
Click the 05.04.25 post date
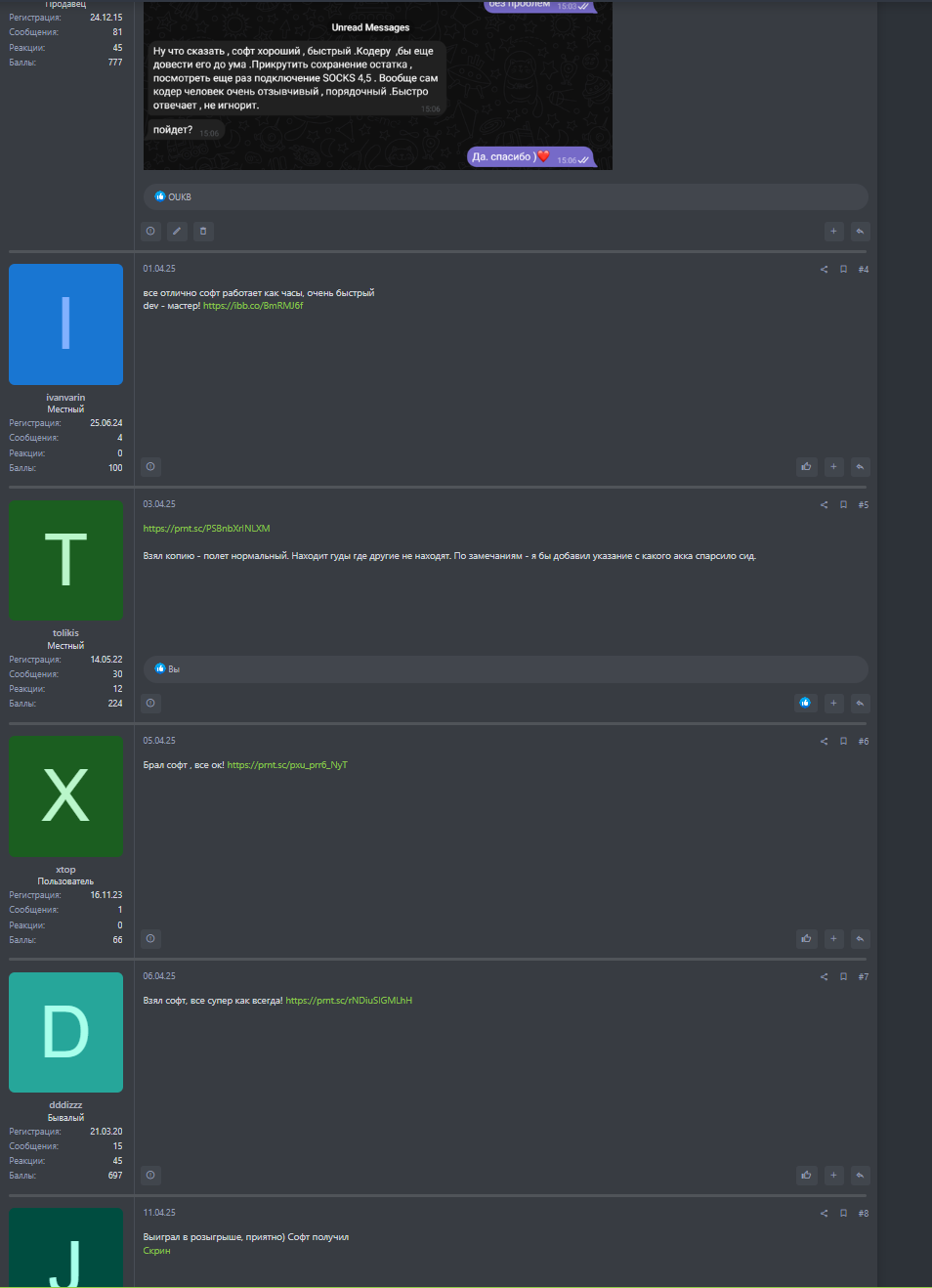point(159,741)
